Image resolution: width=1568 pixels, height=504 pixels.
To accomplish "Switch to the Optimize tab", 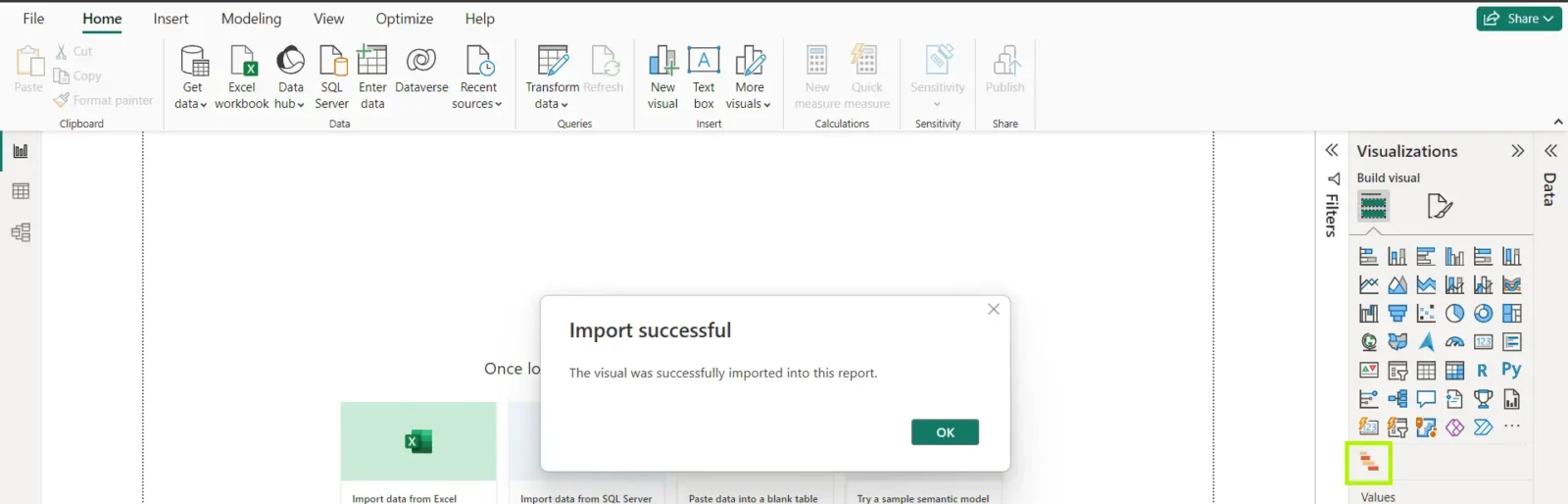I will tap(404, 19).
